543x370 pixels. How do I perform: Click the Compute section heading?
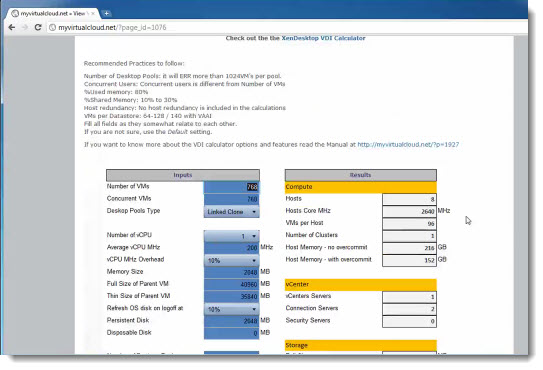click(x=360, y=187)
